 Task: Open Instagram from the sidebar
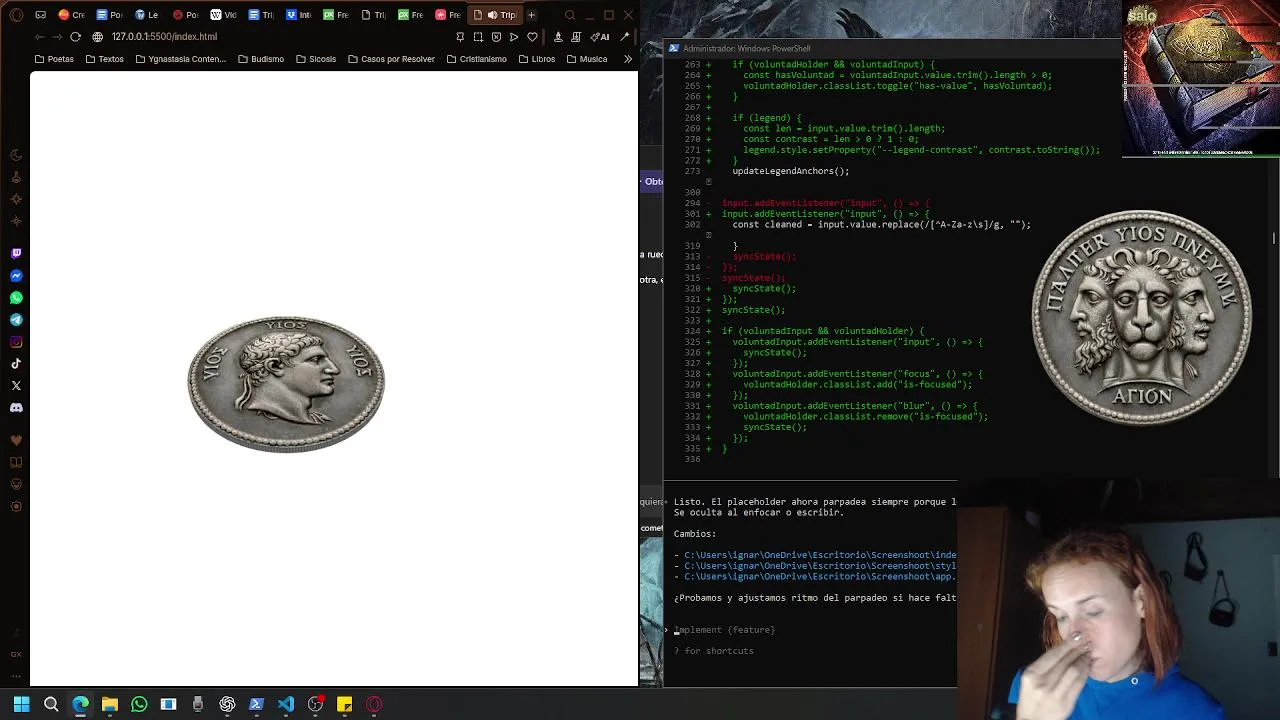(x=16, y=342)
